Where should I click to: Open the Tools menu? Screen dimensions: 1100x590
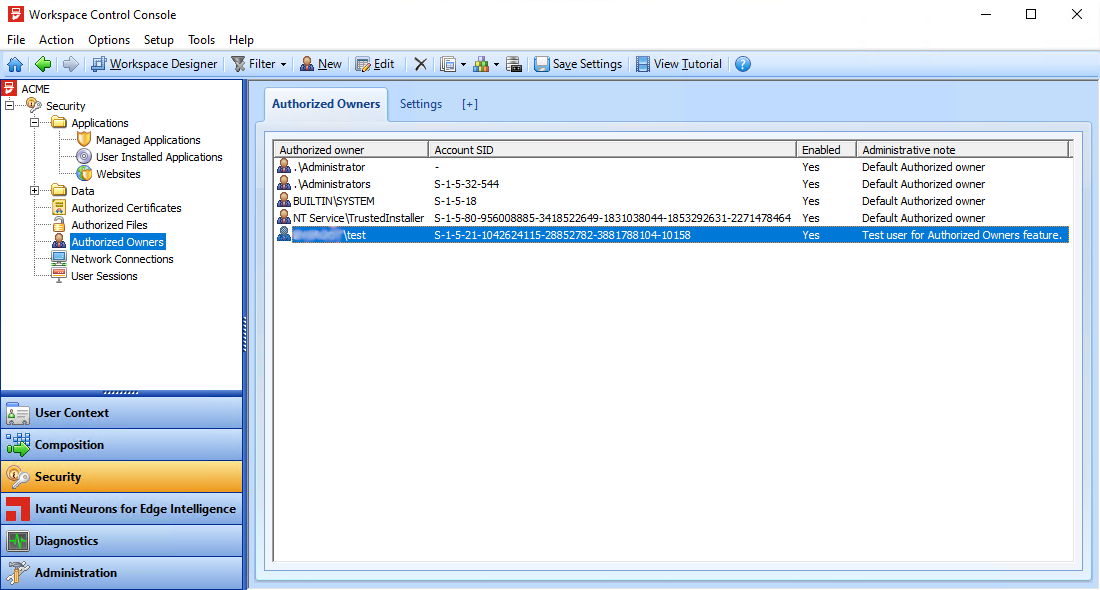click(201, 40)
